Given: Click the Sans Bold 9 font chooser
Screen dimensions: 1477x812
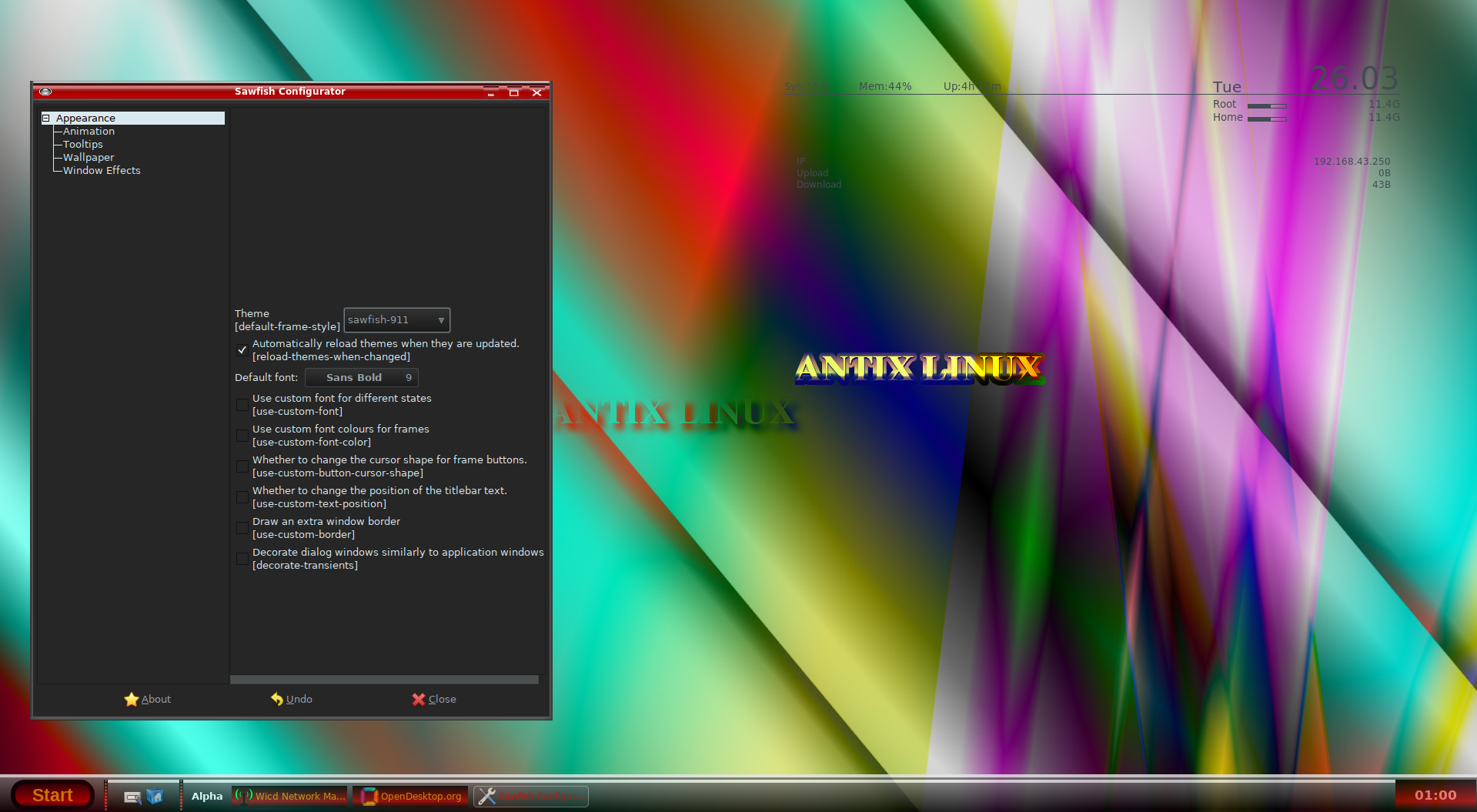Looking at the screenshot, I should [x=362, y=377].
